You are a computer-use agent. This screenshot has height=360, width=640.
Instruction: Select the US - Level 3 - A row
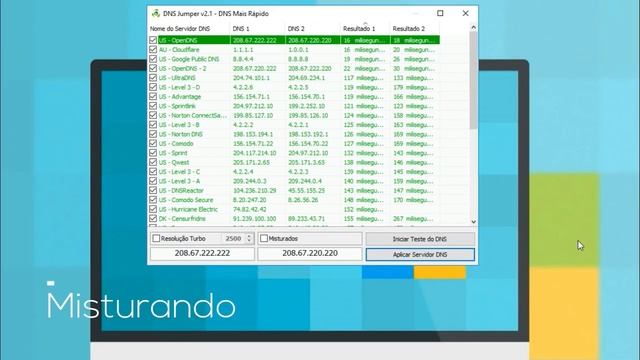[x=294, y=181]
